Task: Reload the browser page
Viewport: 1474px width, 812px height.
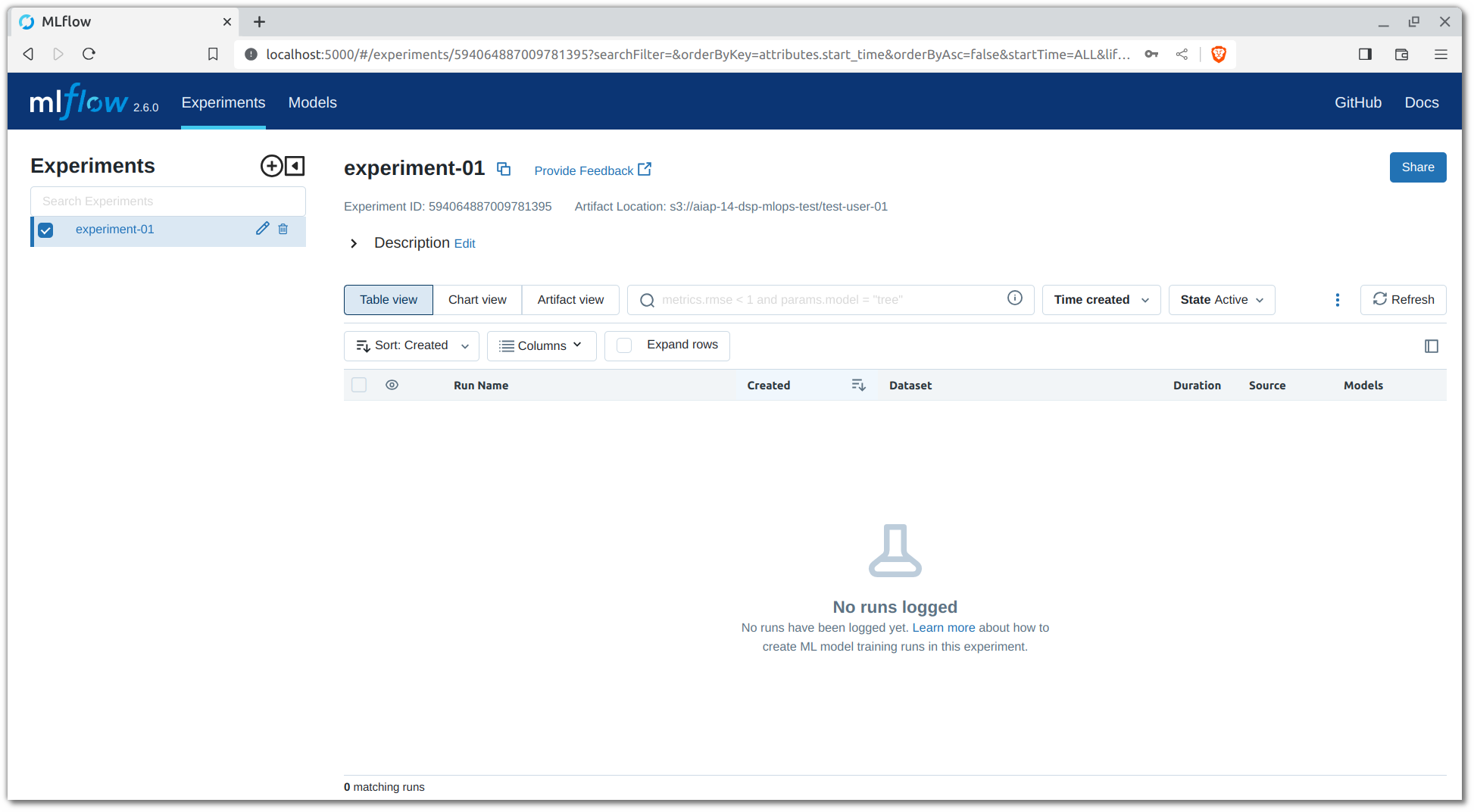Action: (x=89, y=54)
